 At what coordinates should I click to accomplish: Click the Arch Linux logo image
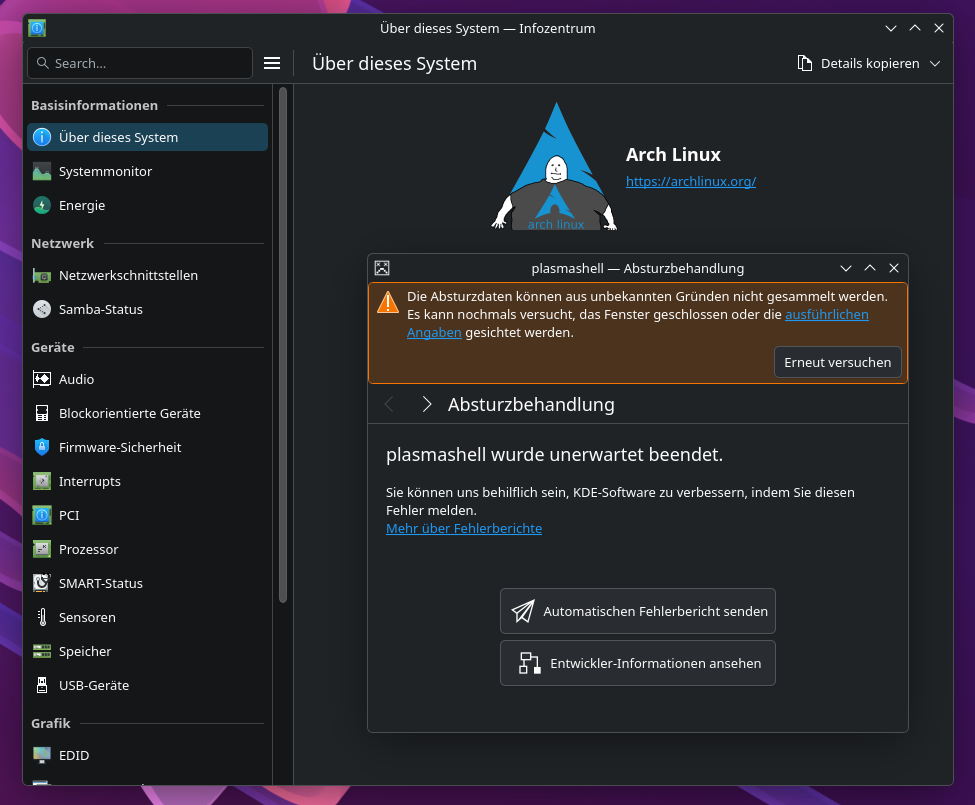555,167
